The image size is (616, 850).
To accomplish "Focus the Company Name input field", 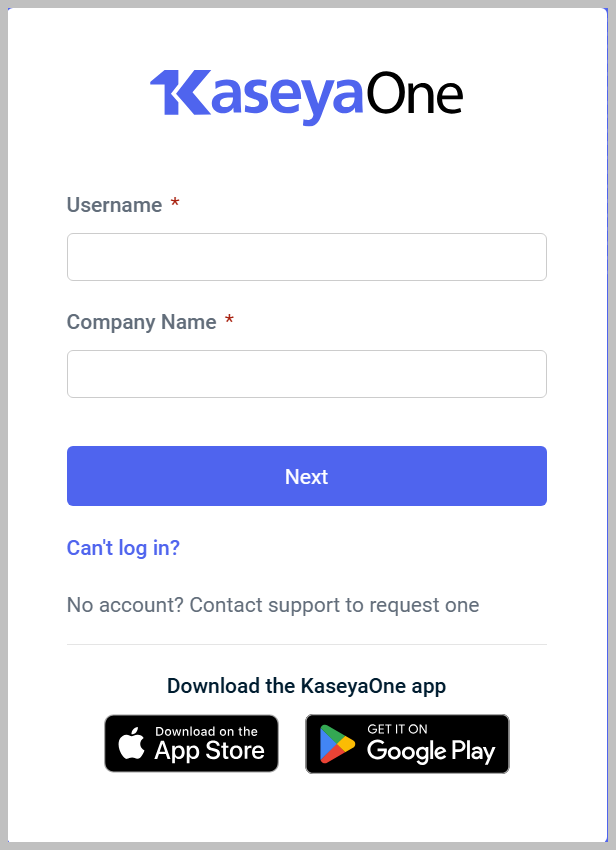I will tap(307, 374).
